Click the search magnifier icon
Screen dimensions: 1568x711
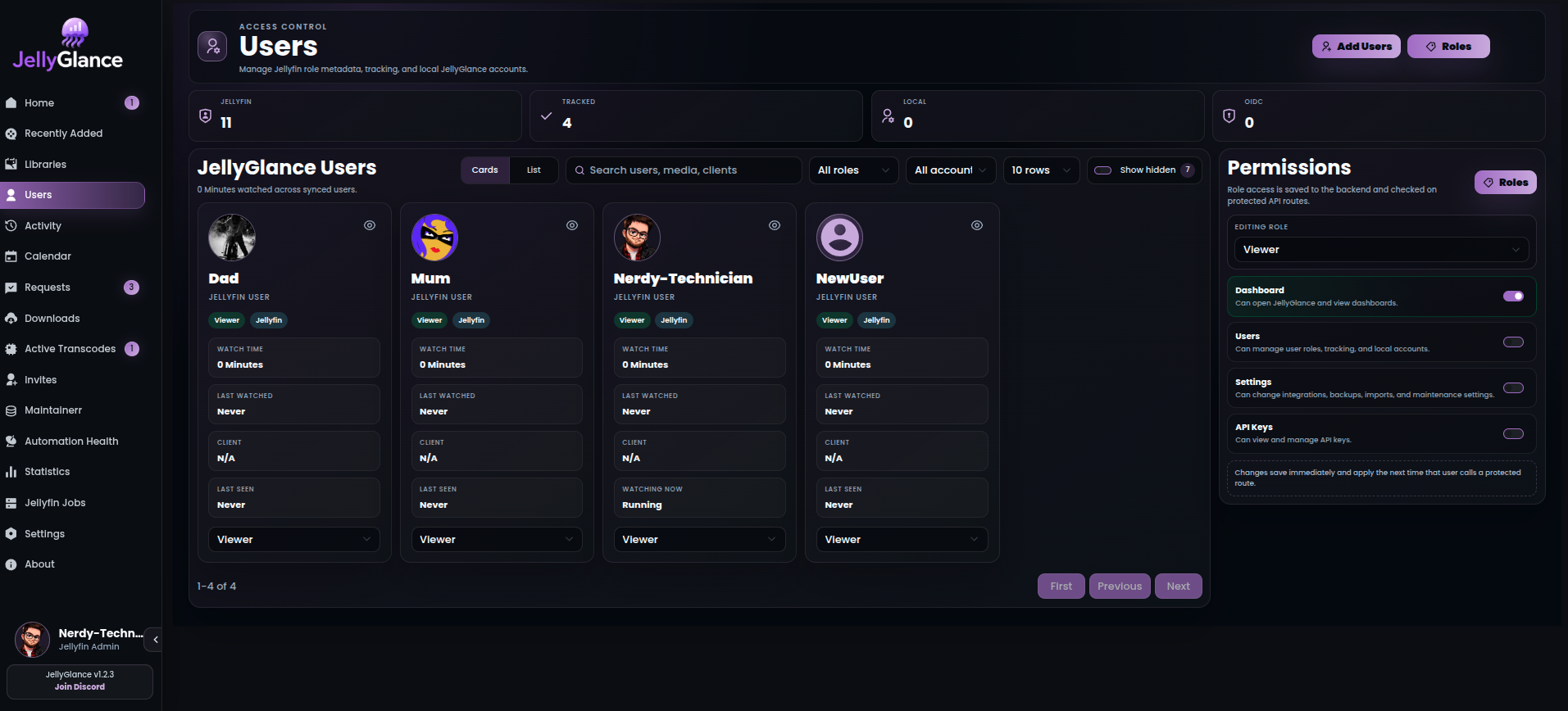(579, 170)
